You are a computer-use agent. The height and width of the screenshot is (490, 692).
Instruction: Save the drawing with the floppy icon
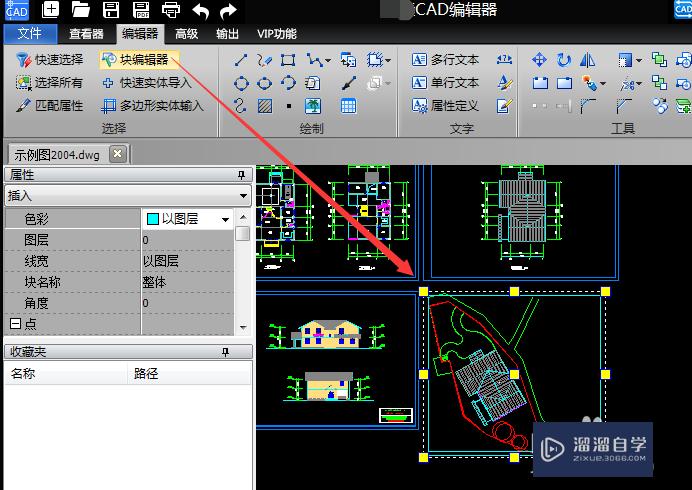111,10
